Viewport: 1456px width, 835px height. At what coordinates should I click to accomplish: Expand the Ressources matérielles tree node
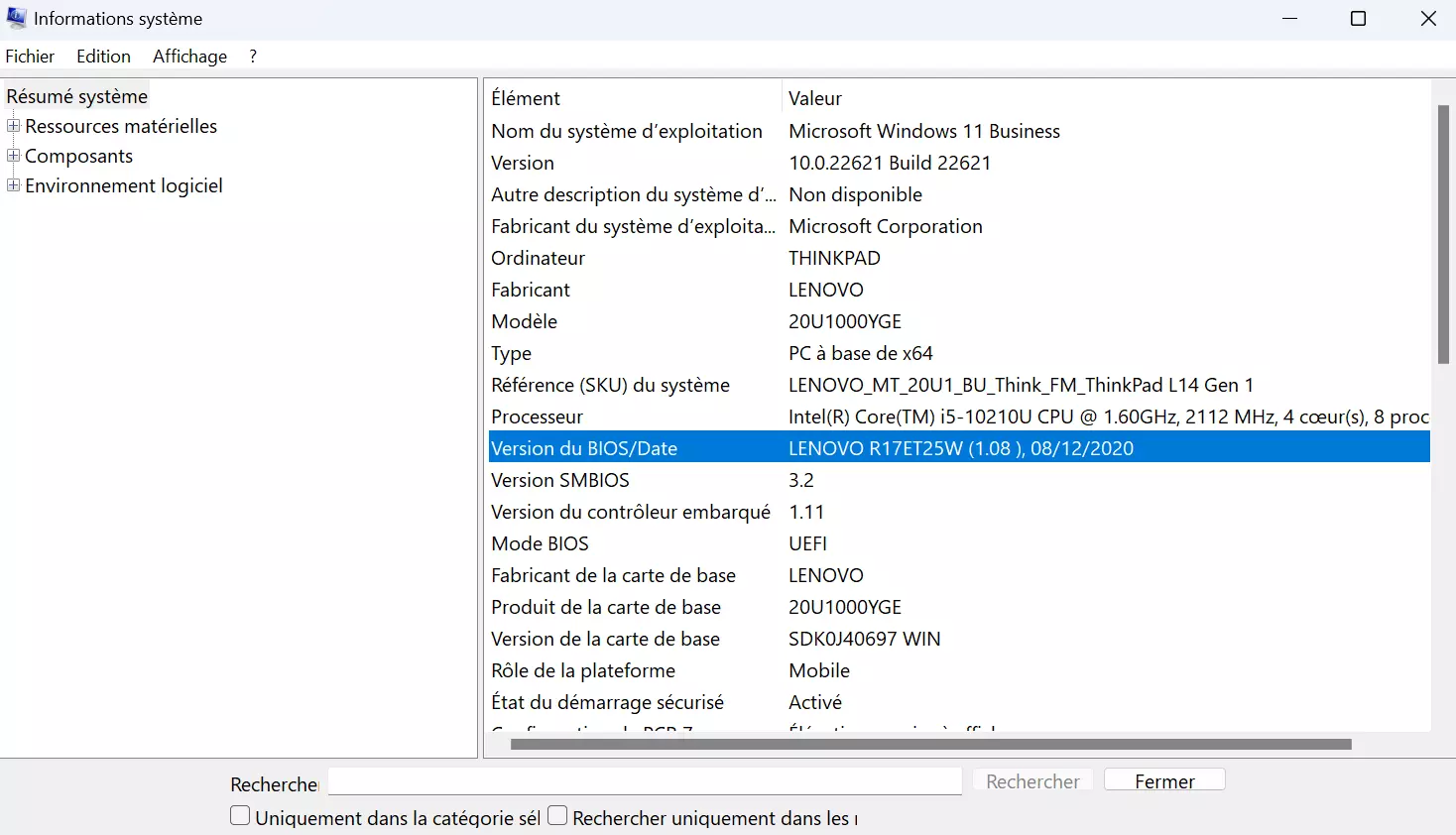pyautogui.click(x=13, y=126)
